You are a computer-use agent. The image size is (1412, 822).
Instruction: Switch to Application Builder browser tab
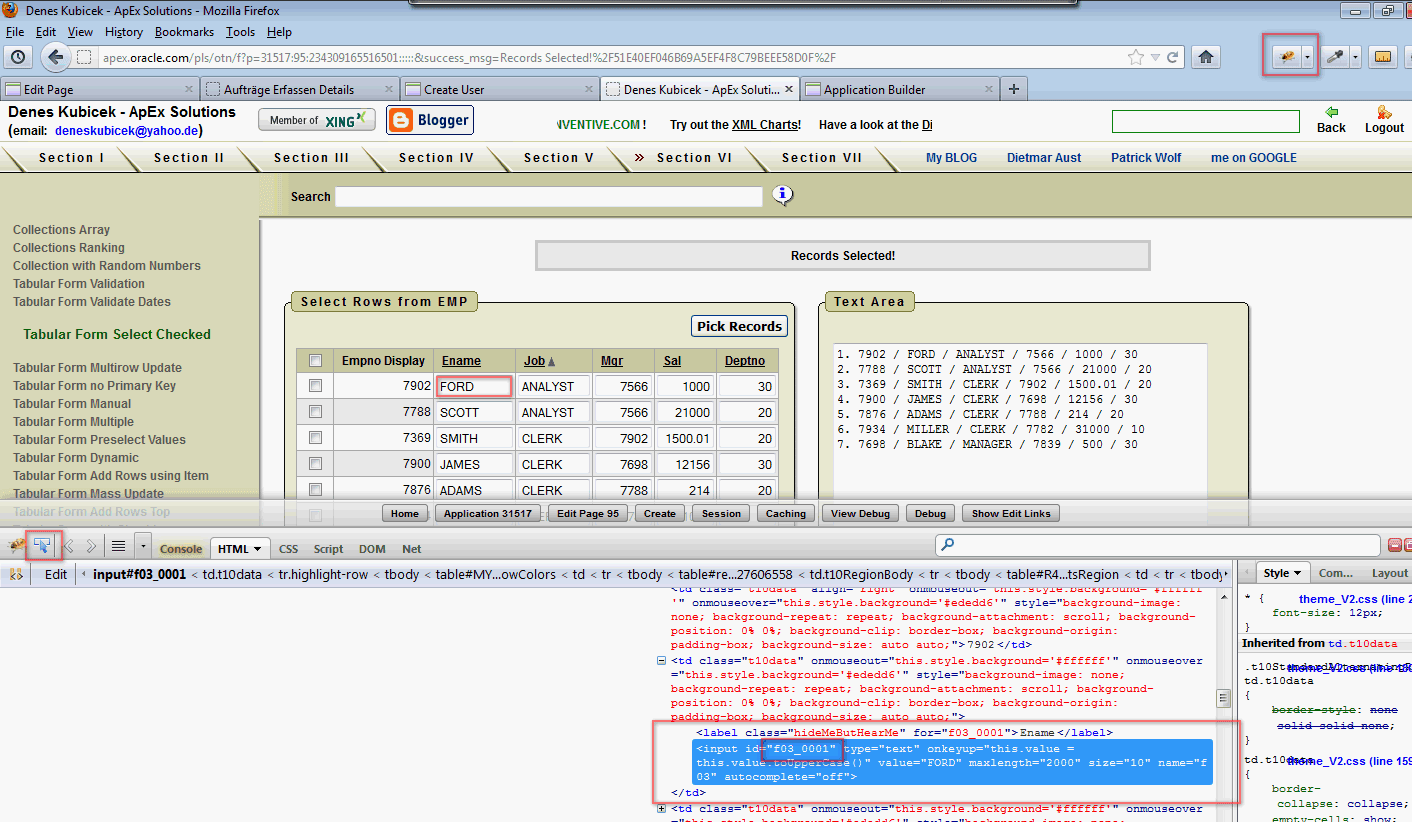click(900, 89)
